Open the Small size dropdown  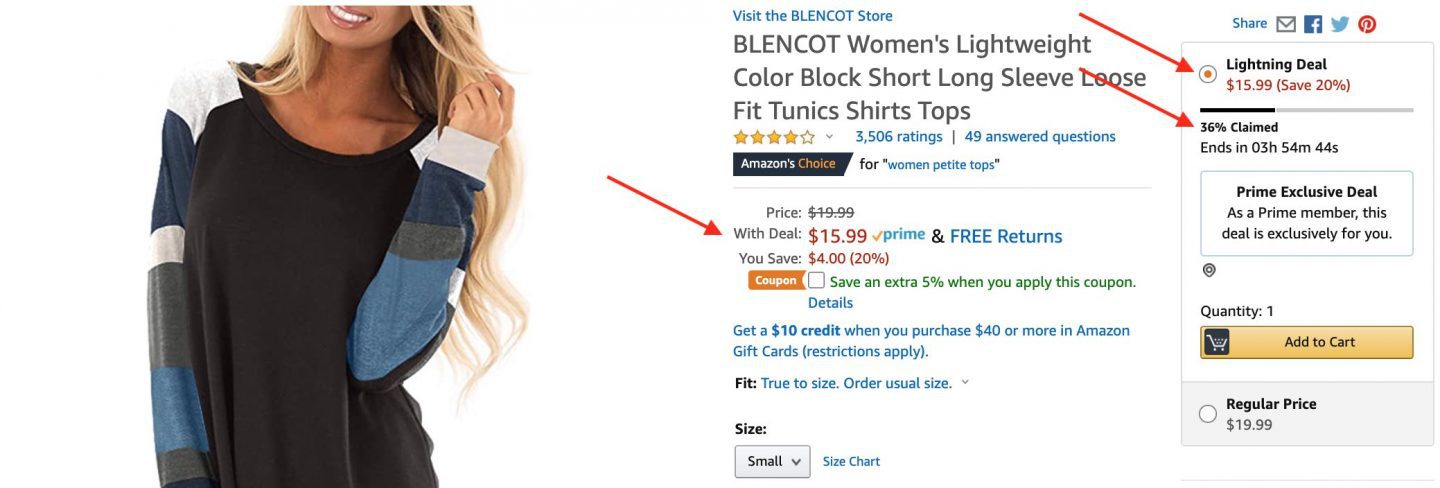click(x=772, y=461)
